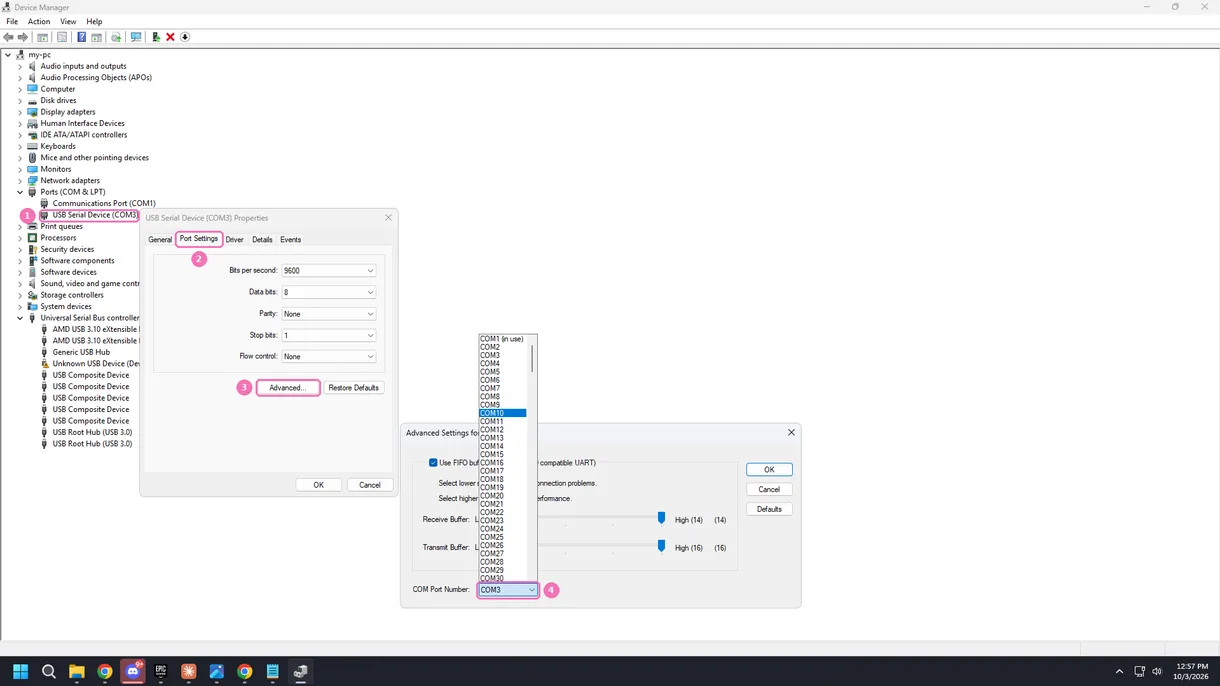Click the Forward arrow in Device Manager toolbar
1220x686 pixels.
[22, 37]
